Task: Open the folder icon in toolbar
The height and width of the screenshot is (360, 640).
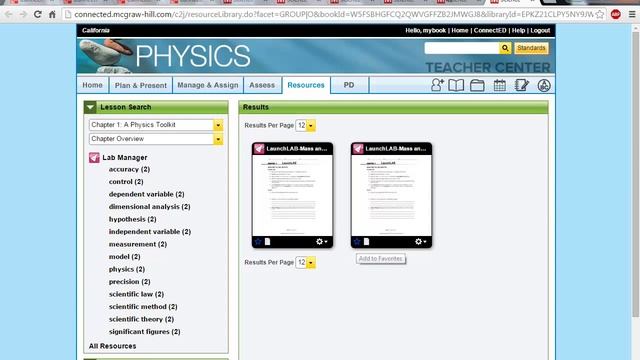Action: pyautogui.click(x=477, y=85)
